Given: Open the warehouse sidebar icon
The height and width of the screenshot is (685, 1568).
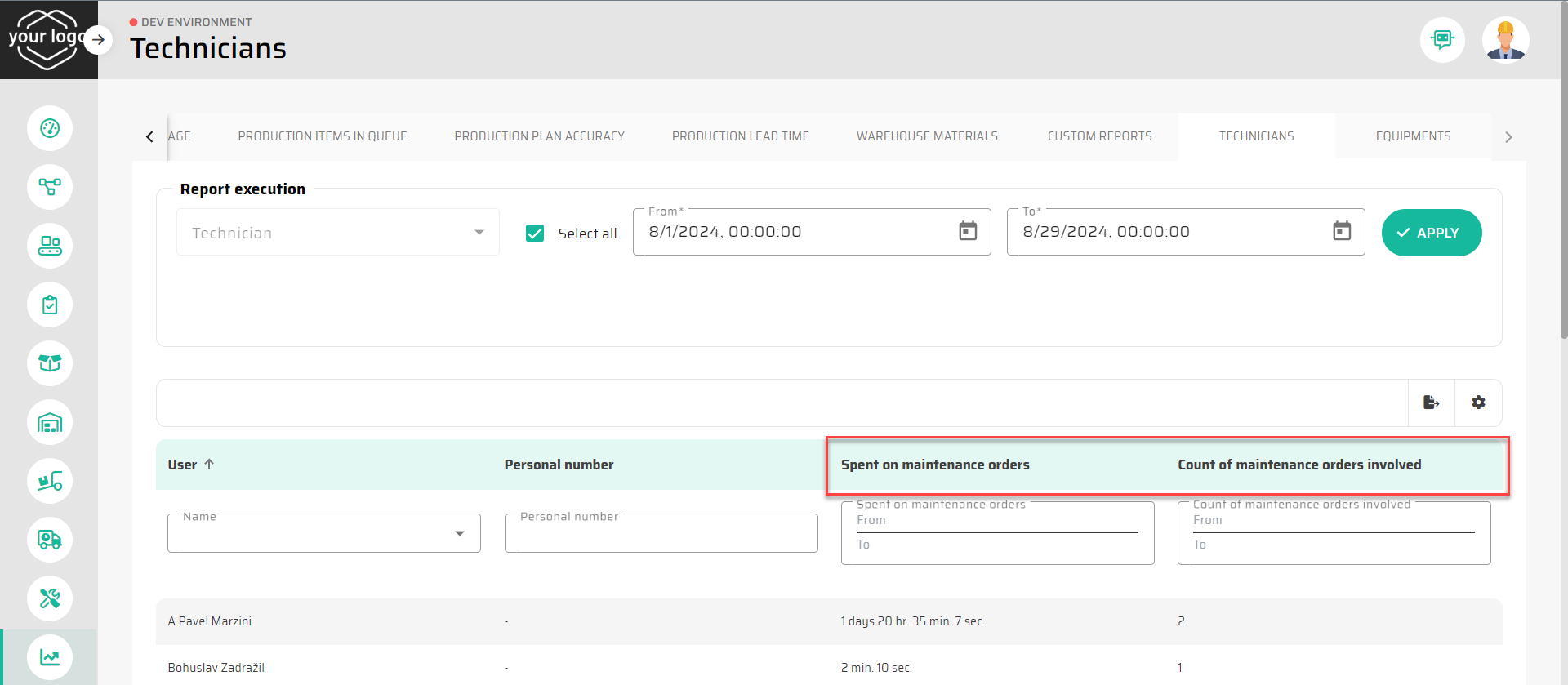Looking at the screenshot, I should click(50, 422).
